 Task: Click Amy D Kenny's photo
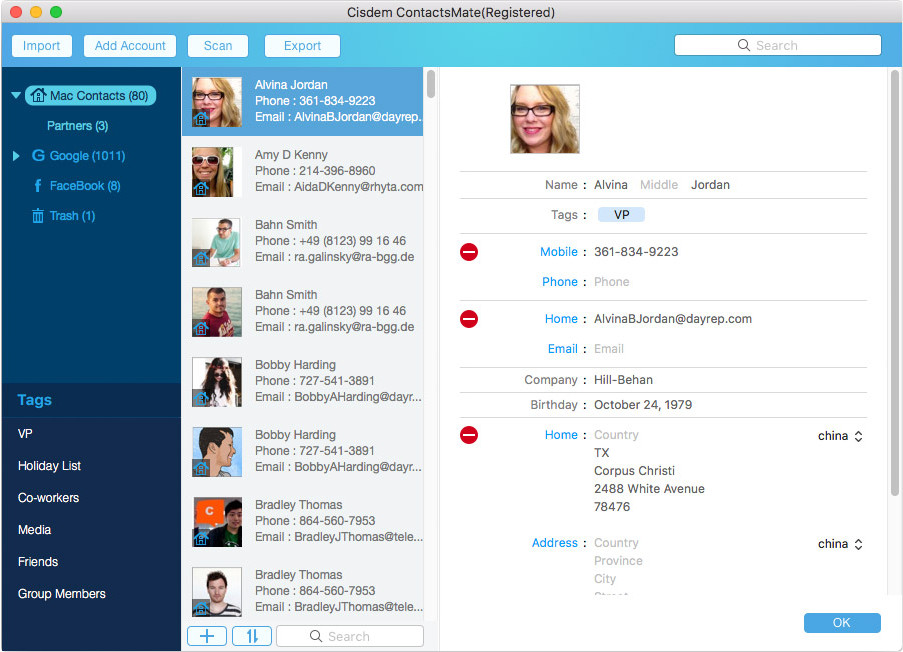tap(217, 172)
